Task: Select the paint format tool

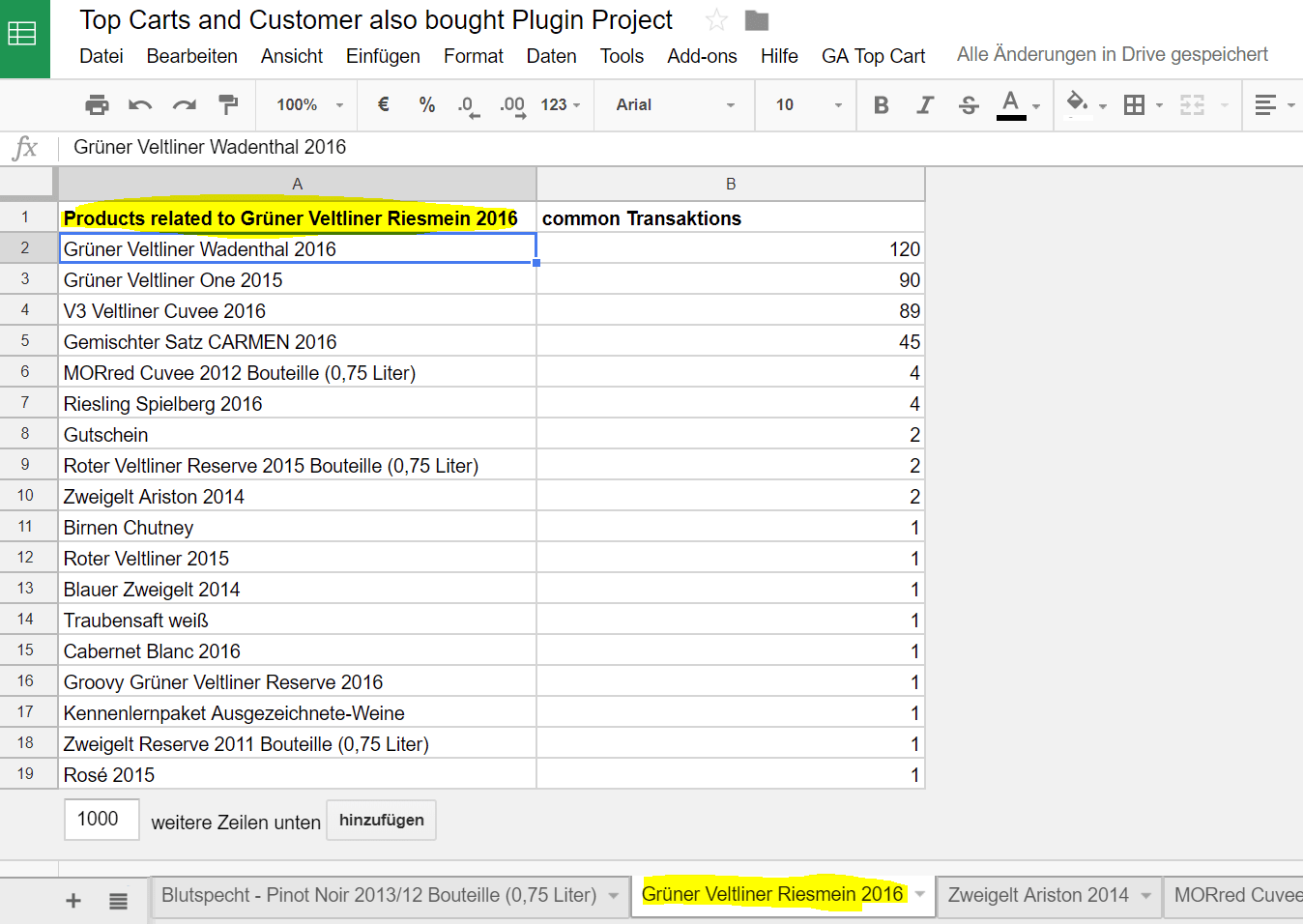Action: click(x=228, y=104)
